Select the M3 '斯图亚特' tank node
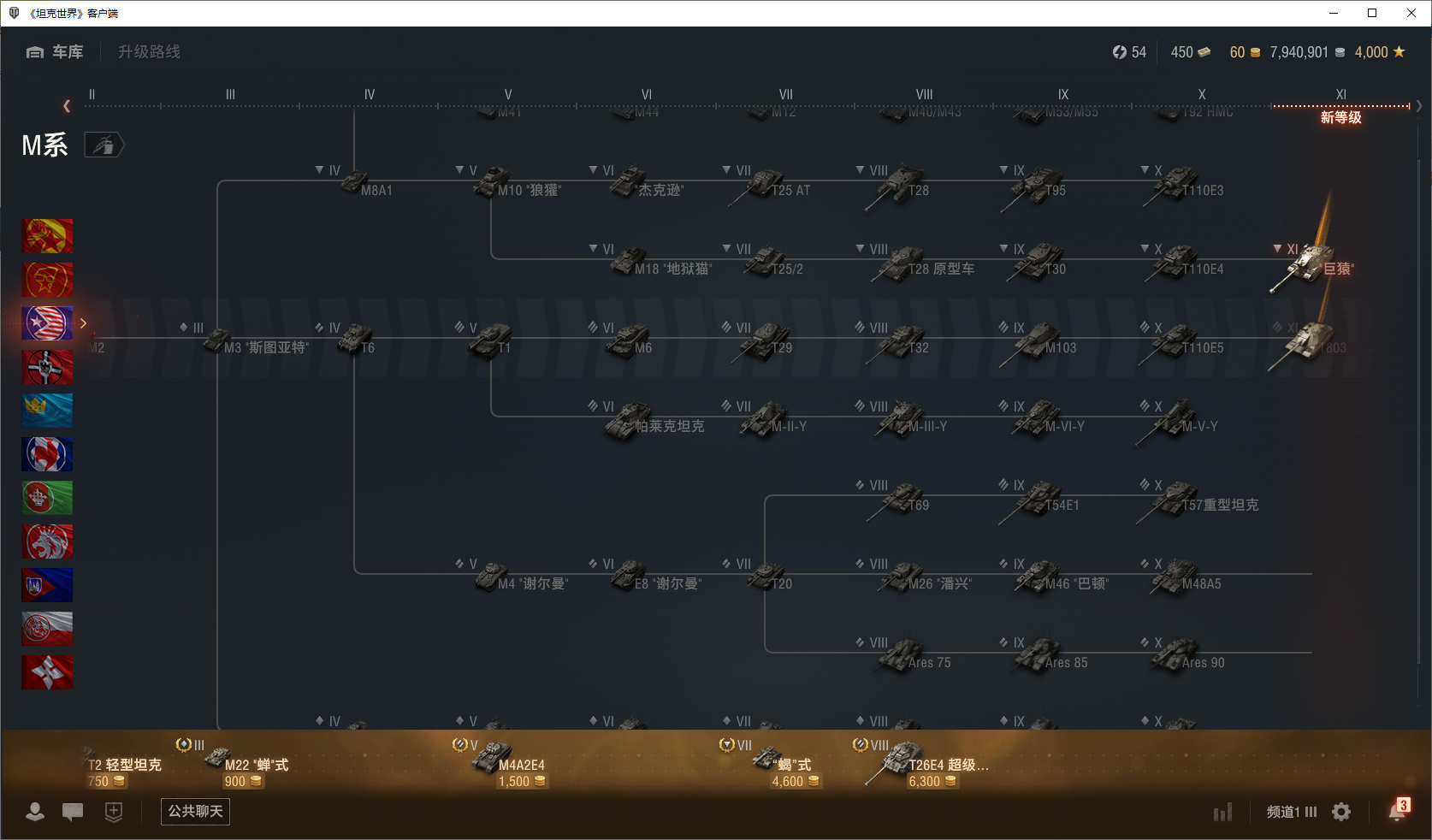Viewport: 1432px width, 840px height. tap(246, 340)
